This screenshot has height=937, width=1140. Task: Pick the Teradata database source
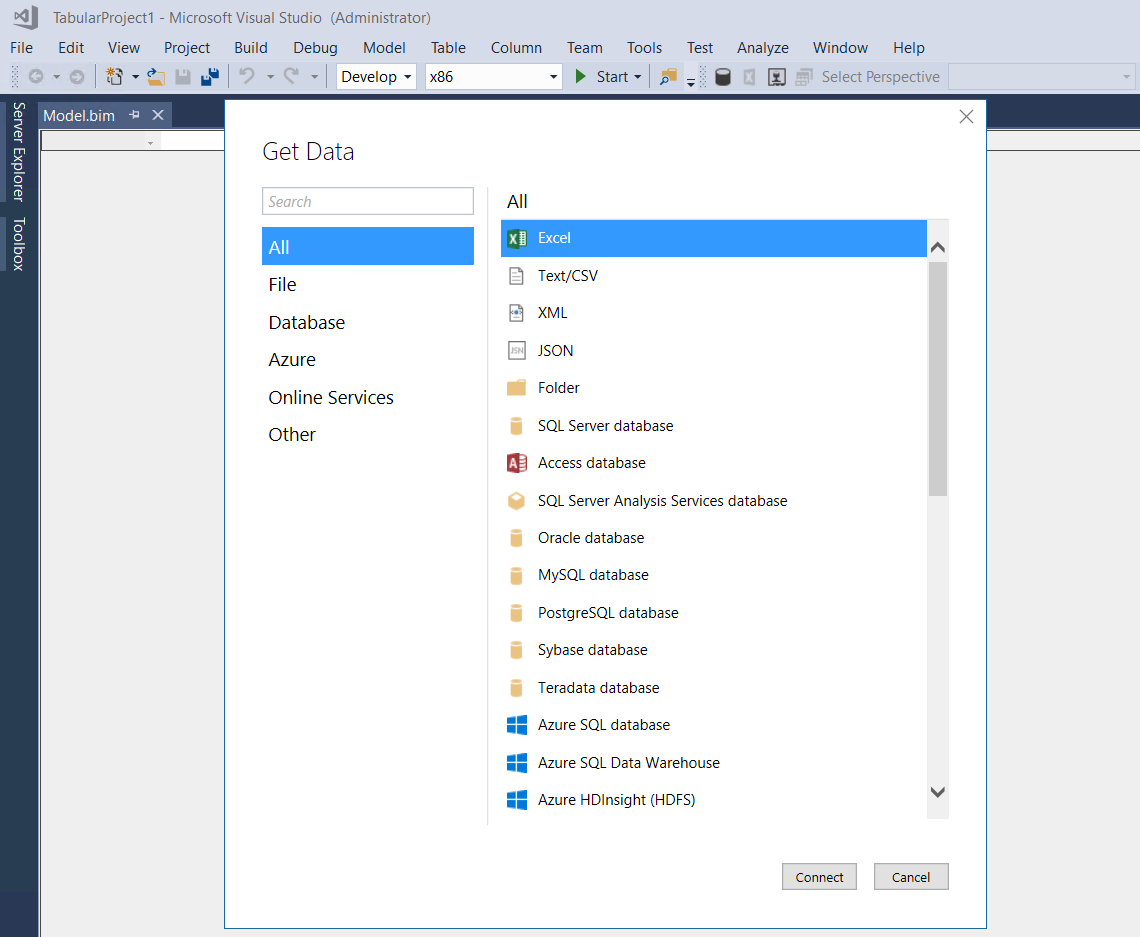pyautogui.click(x=713, y=687)
